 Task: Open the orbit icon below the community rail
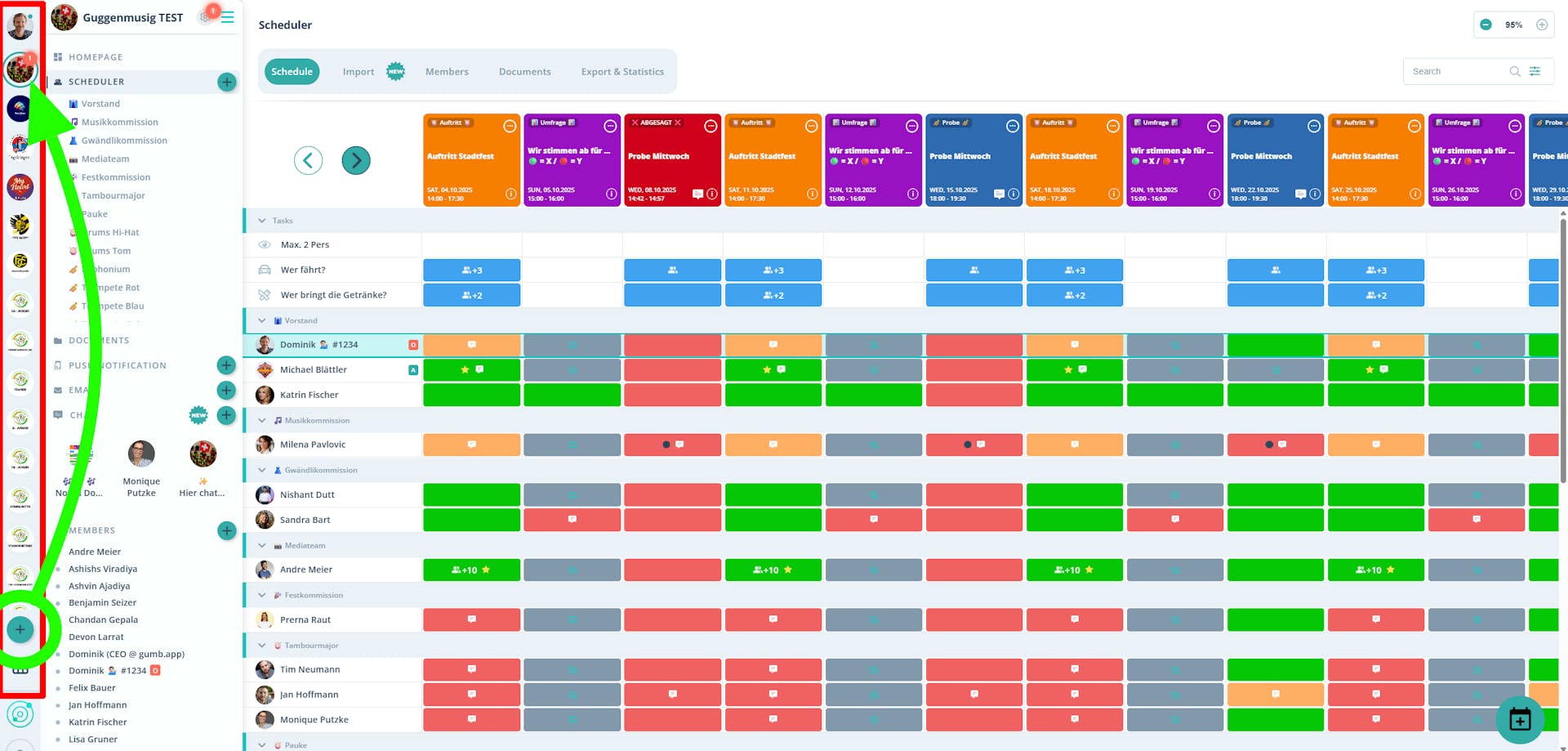pyautogui.click(x=20, y=715)
